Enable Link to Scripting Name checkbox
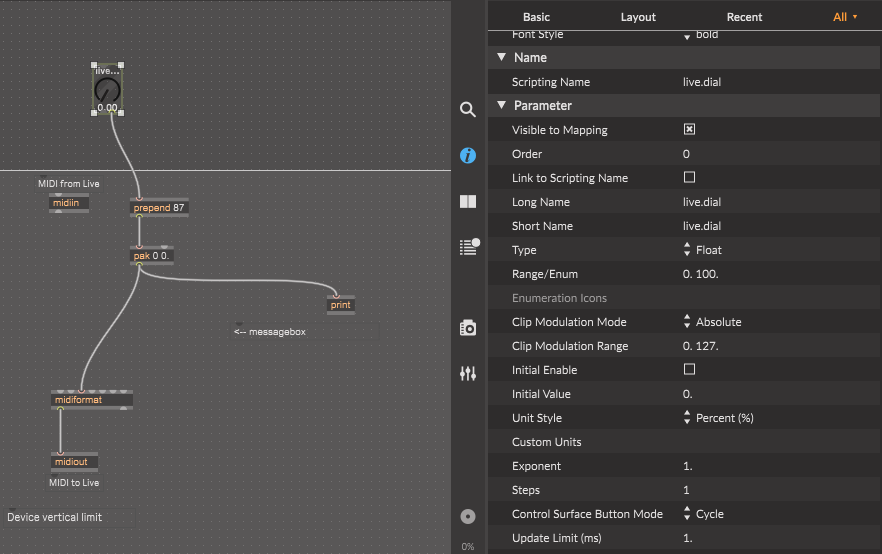 click(x=689, y=178)
